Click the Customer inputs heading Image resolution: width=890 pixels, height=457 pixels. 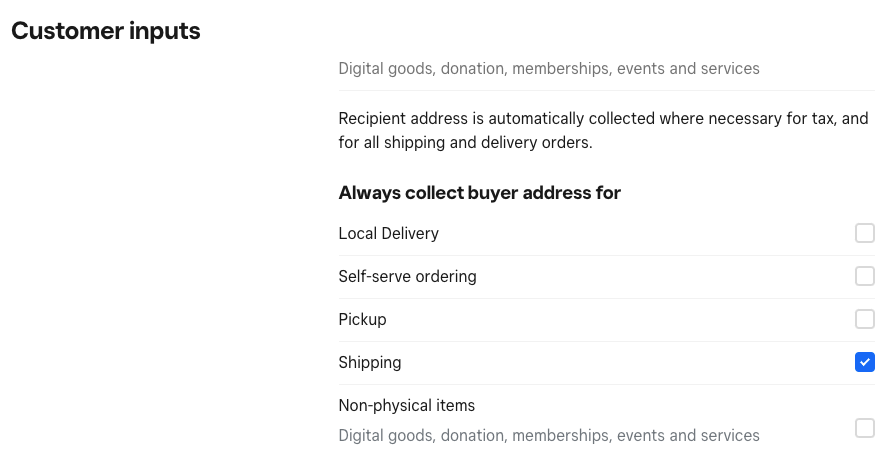(106, 31)
